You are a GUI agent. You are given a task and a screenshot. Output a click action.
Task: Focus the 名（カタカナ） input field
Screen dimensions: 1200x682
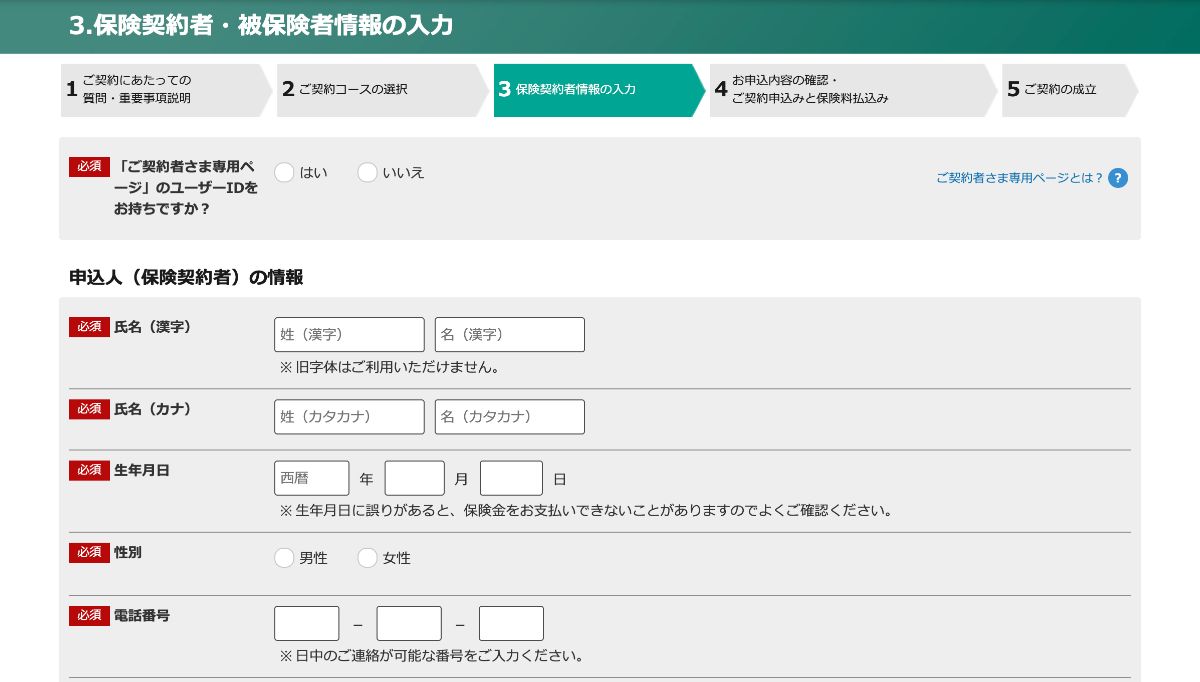coord(509,417)
